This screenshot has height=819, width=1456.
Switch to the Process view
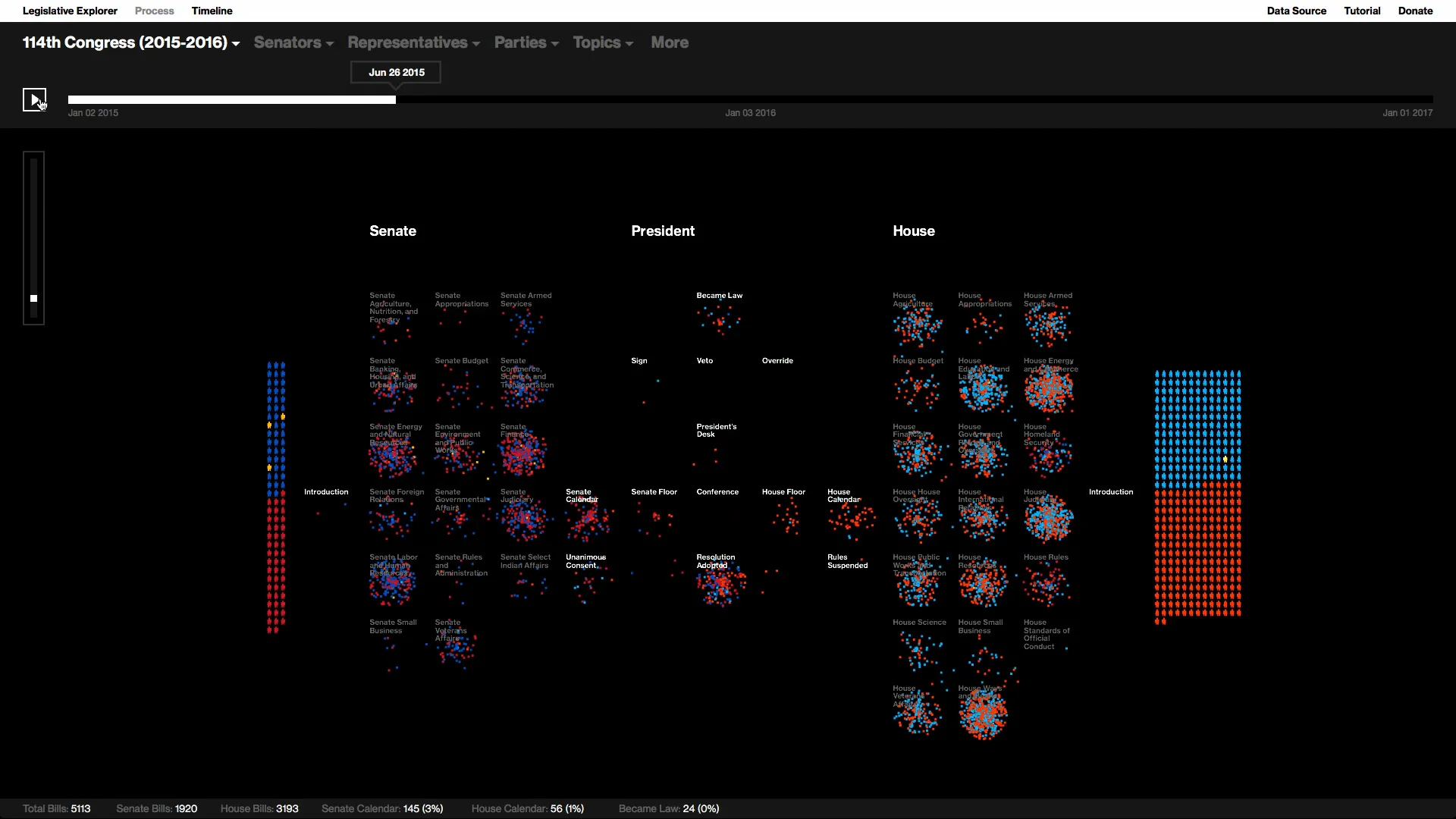pos(153,11)
